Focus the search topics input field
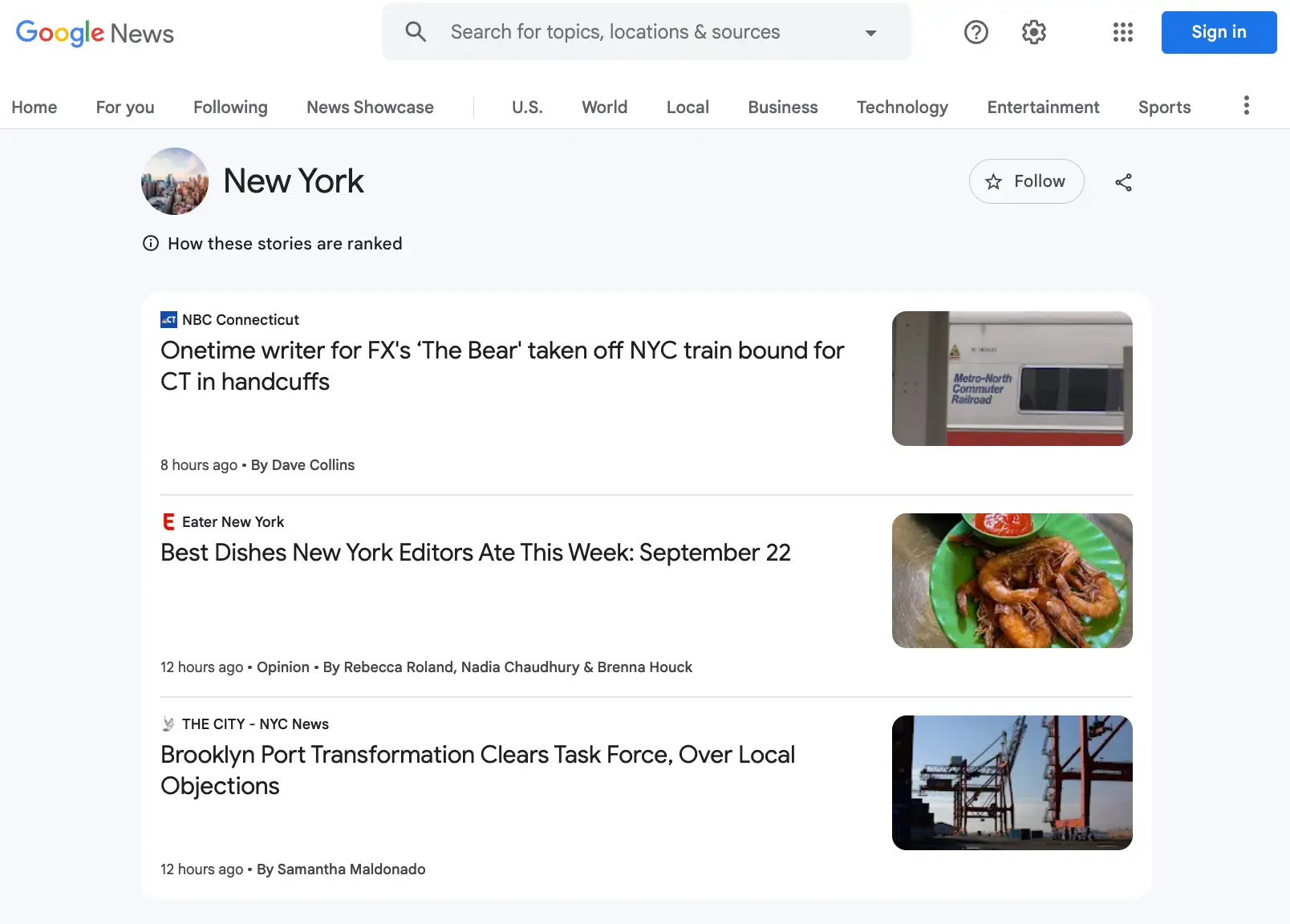Viewport: 1290px width, 924px height. (647, 32)
